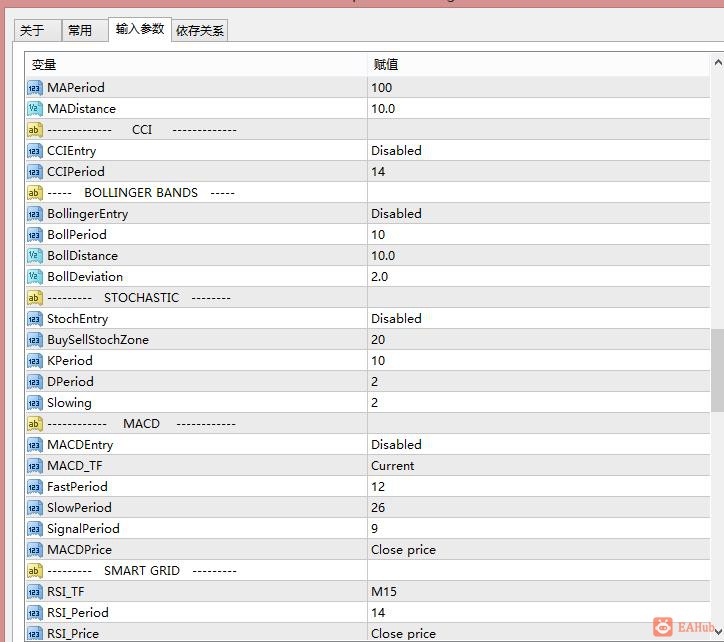Image resolution: width=724 pixels, height=642 pixels.
Task: Select the Slowing variable name
Action: click(69, 403)
